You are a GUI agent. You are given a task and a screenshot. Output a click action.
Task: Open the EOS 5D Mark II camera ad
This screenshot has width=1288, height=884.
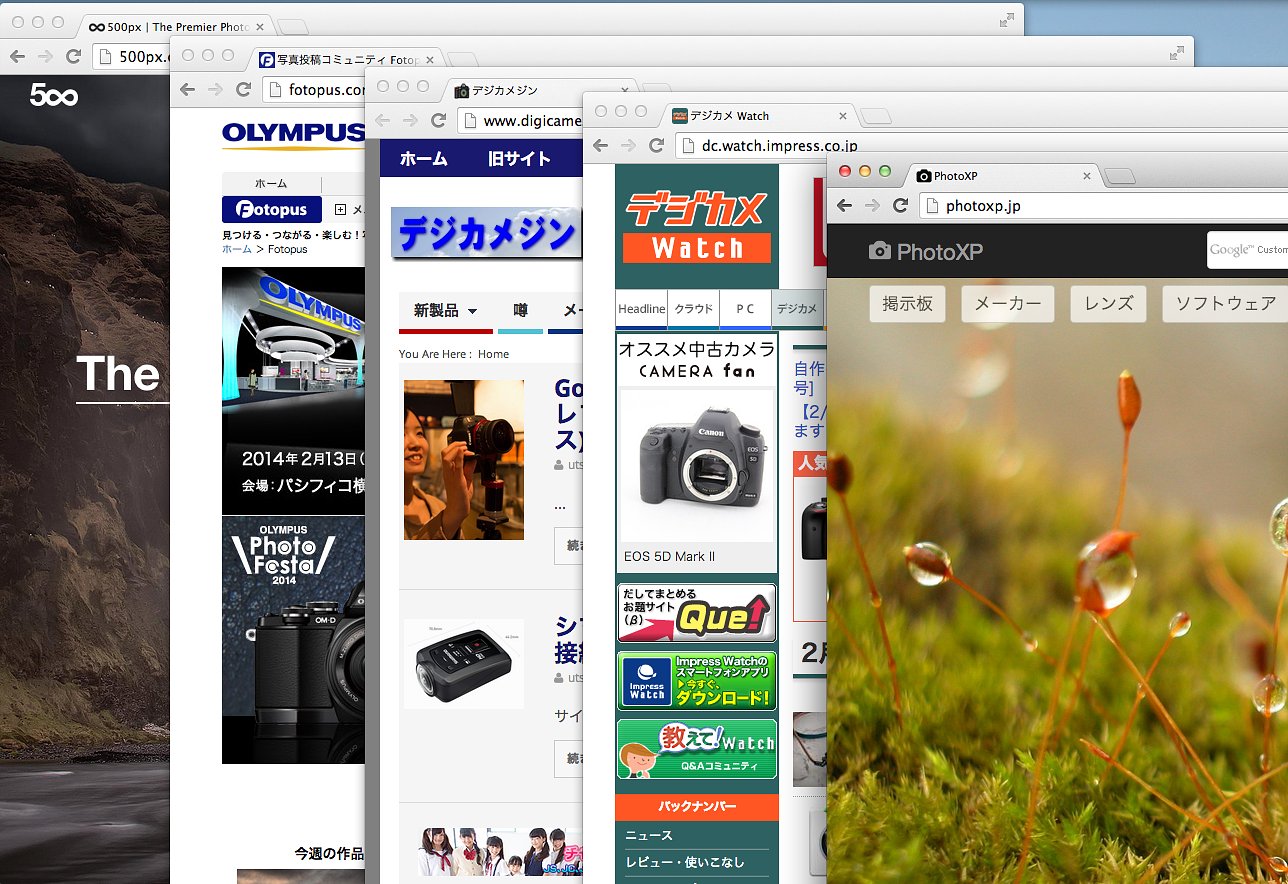697,465
